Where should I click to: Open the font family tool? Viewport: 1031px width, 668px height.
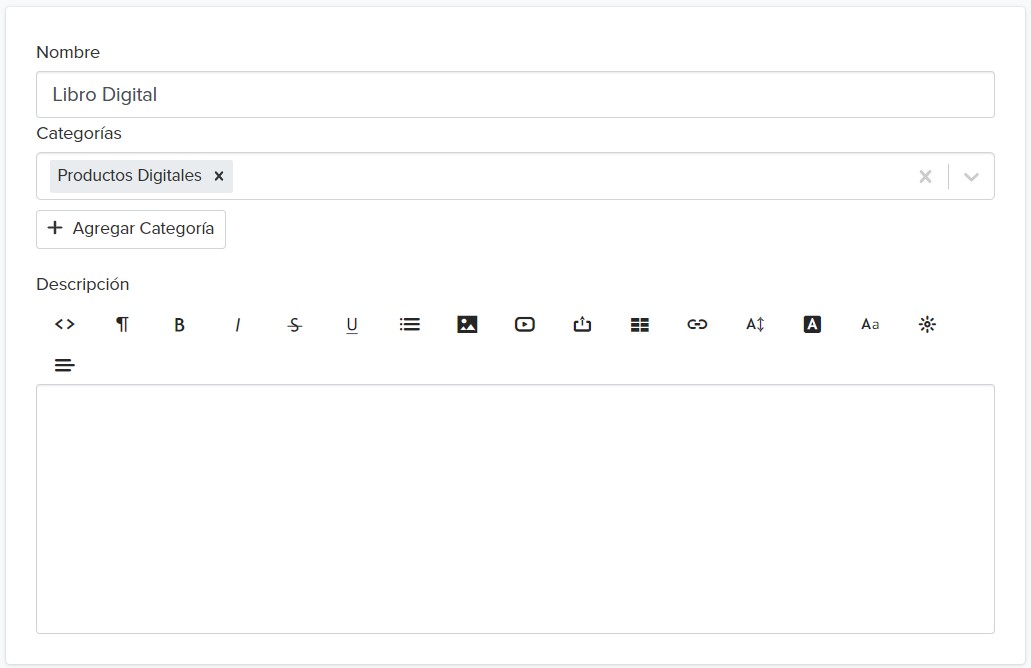tap(870, 324)
